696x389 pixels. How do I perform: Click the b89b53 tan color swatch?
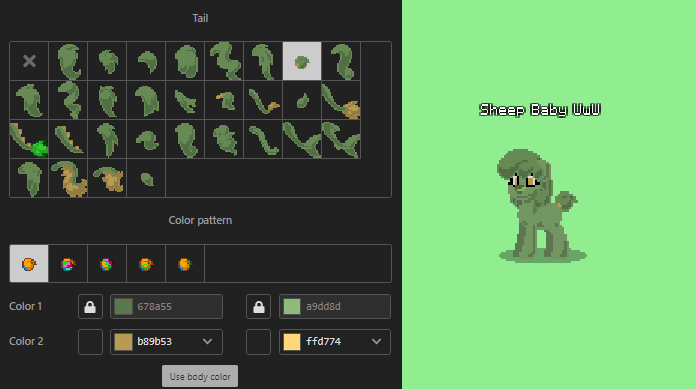[123, 341]
